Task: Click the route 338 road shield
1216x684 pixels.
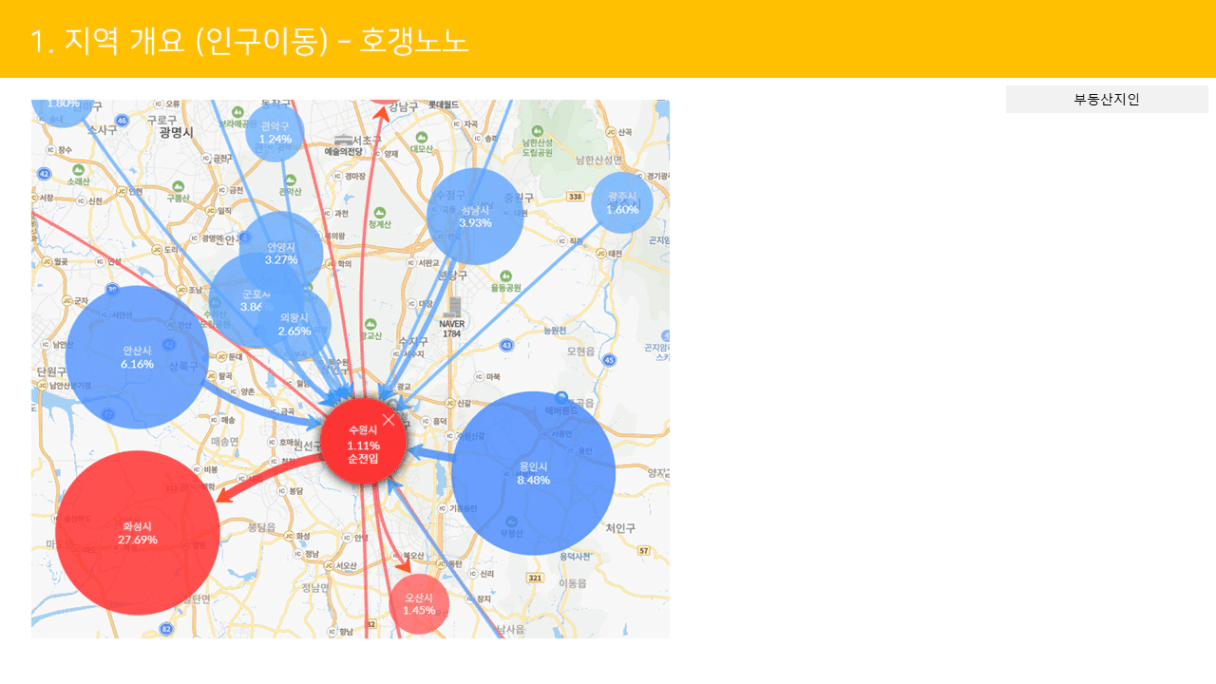Action: (x=574, y=197)
